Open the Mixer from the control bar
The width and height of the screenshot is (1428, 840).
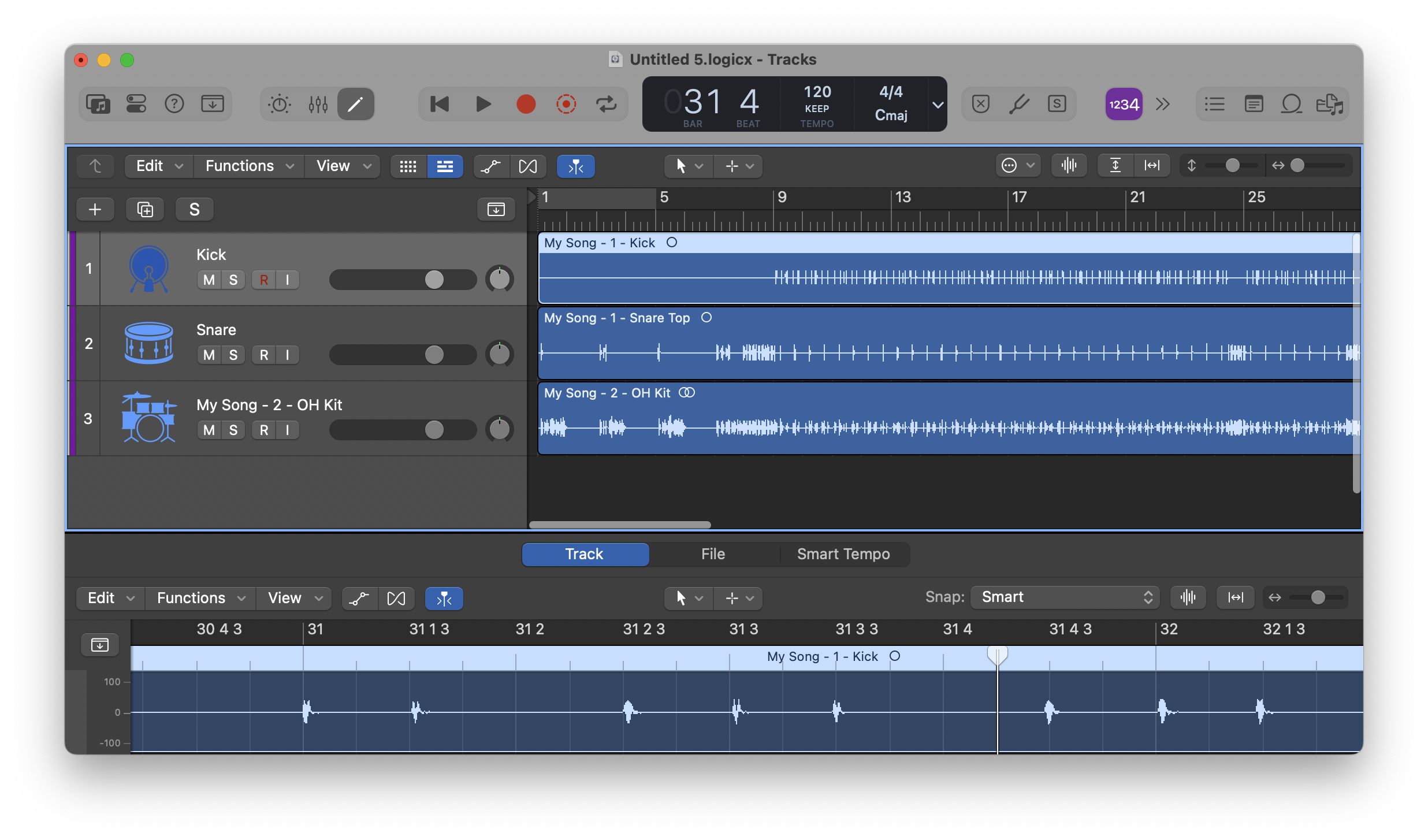318,105
